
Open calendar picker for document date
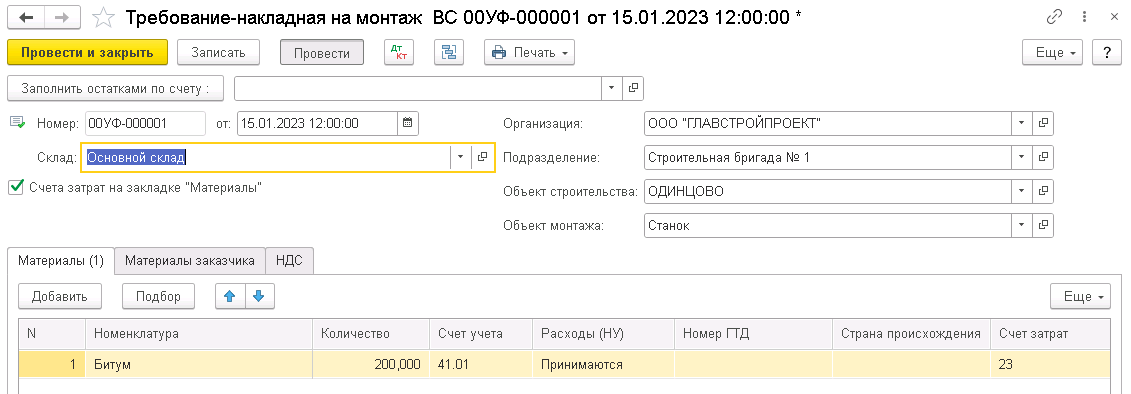[408, 123]
